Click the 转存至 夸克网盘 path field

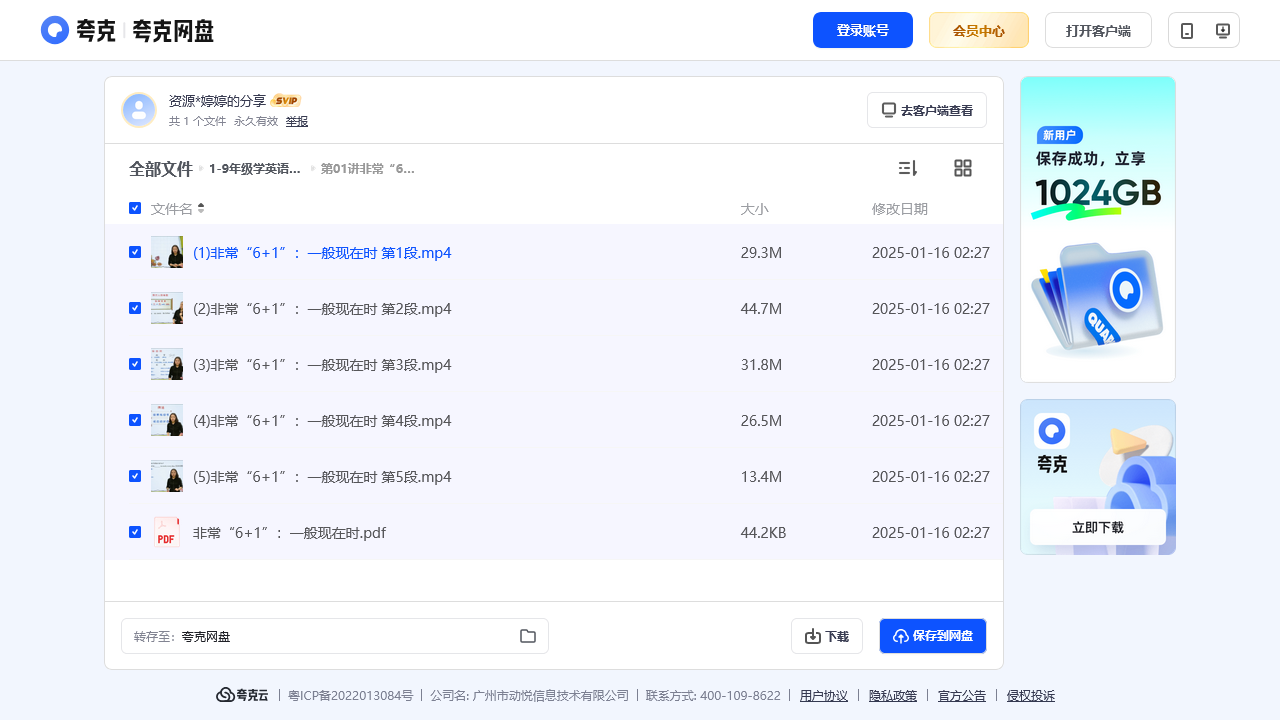click(x=335, y=636)
